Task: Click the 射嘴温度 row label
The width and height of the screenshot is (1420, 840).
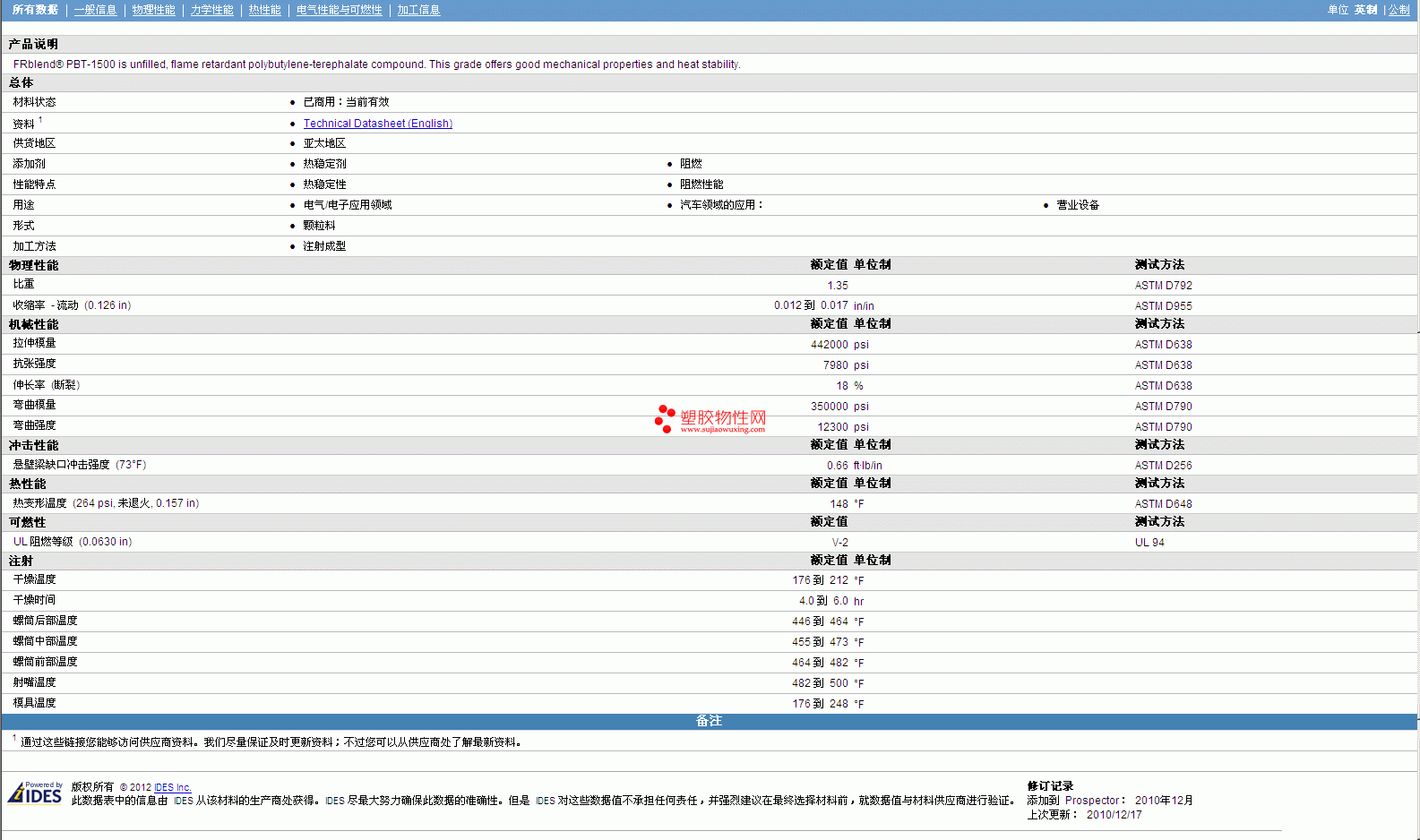Action: tap(34, 682)
